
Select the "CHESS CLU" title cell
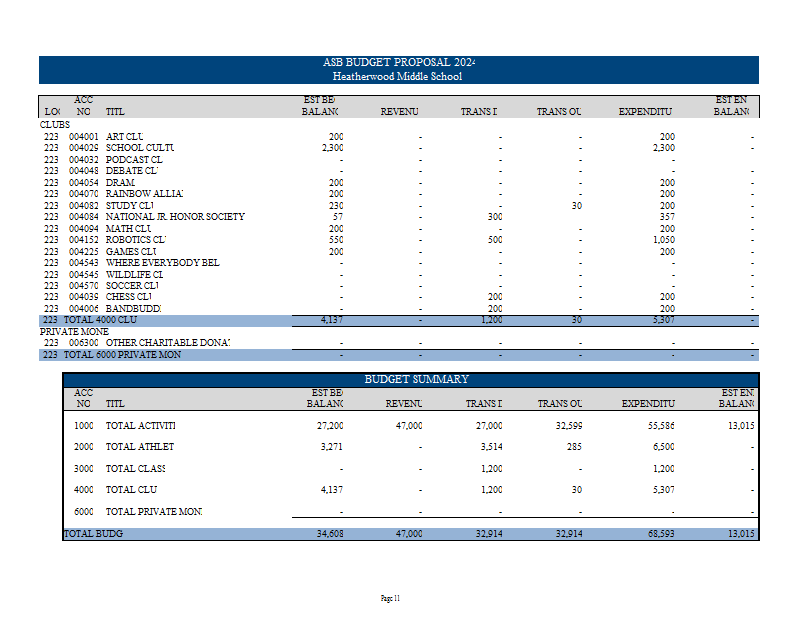coord(129,296)
